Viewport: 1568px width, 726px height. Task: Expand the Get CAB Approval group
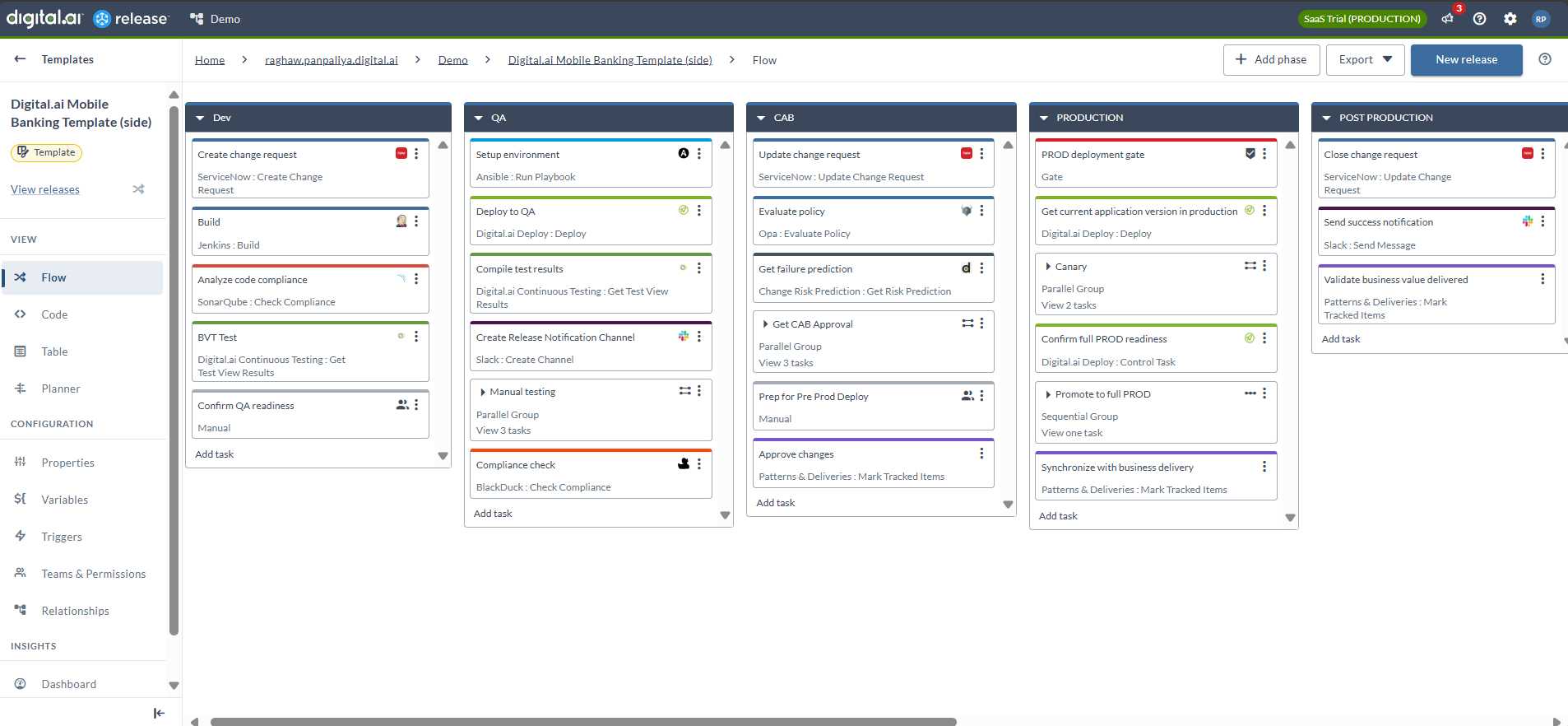765,324
